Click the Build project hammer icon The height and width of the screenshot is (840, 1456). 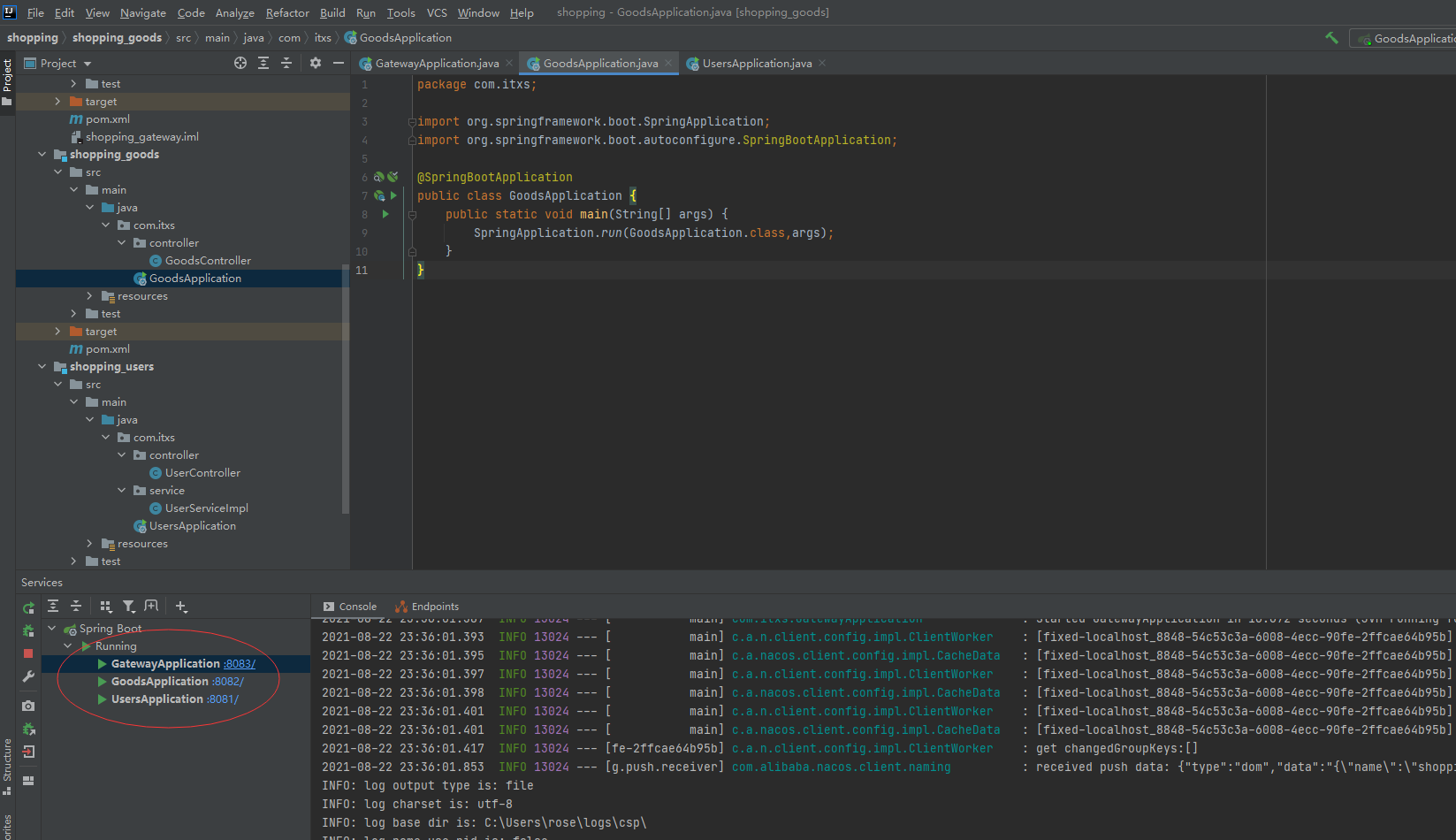click(1331, 38)
